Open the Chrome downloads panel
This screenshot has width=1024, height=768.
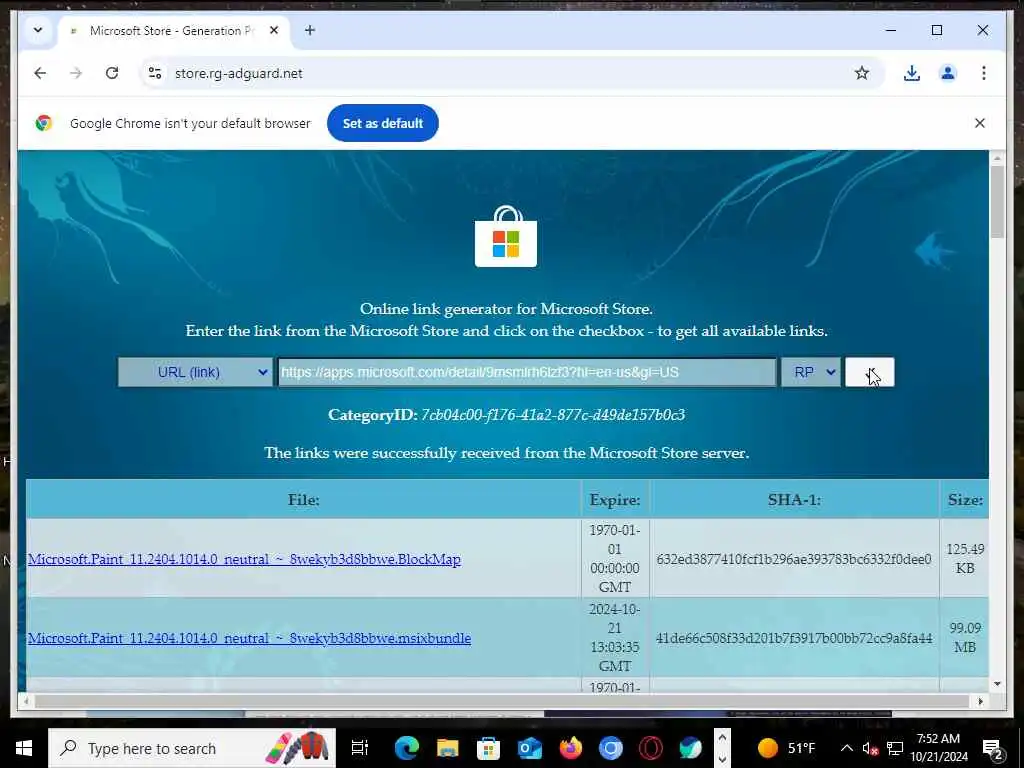(912, 73)
